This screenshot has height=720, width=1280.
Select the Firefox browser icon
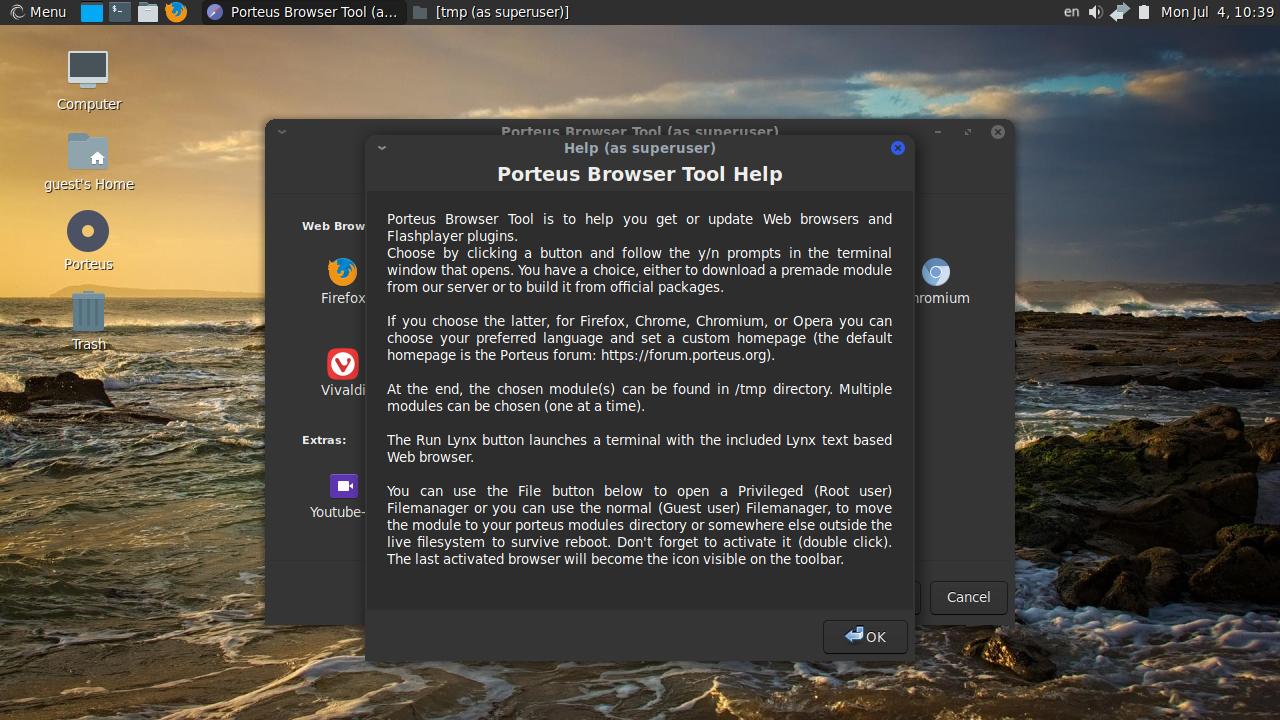[342, 272]
